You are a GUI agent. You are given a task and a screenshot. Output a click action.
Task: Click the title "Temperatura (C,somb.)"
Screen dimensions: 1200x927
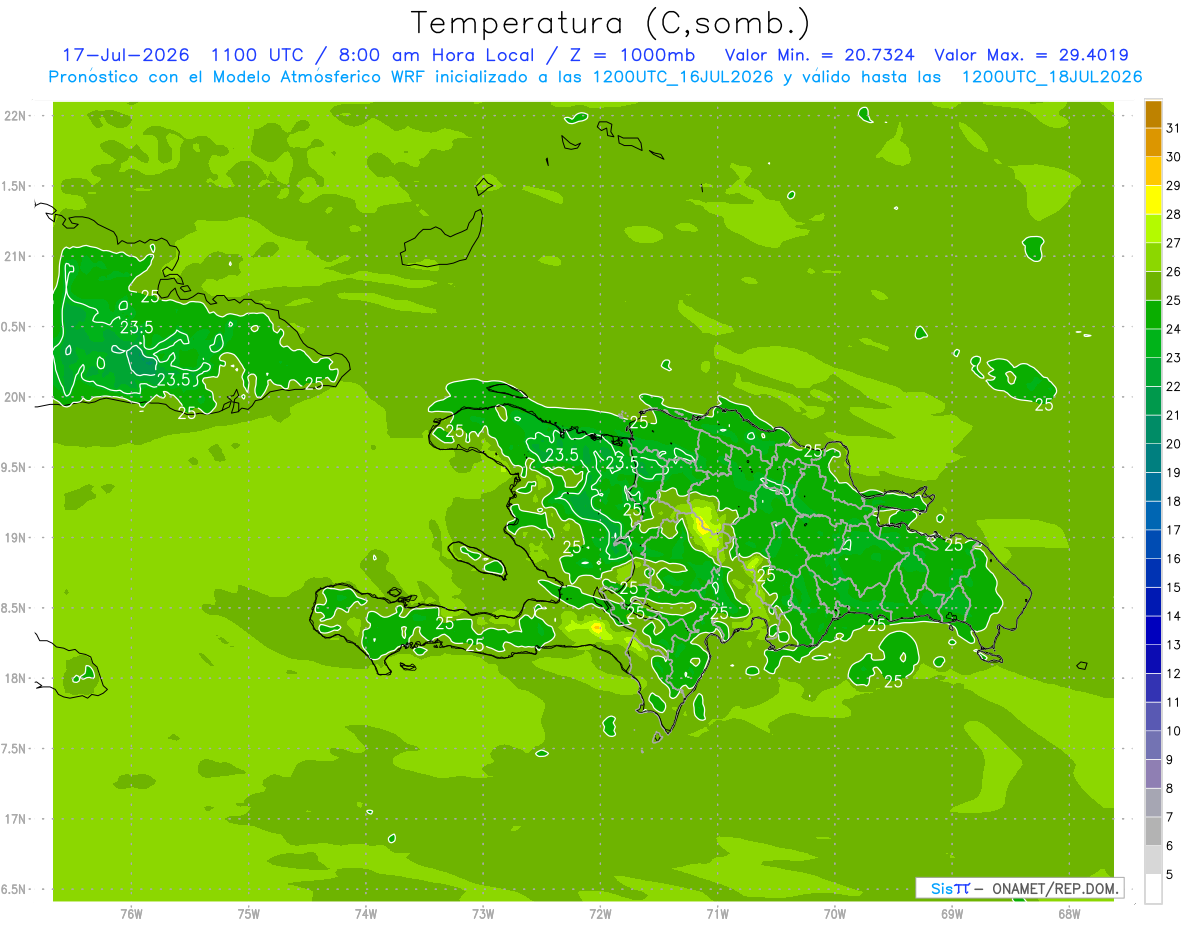pos(610,23)
